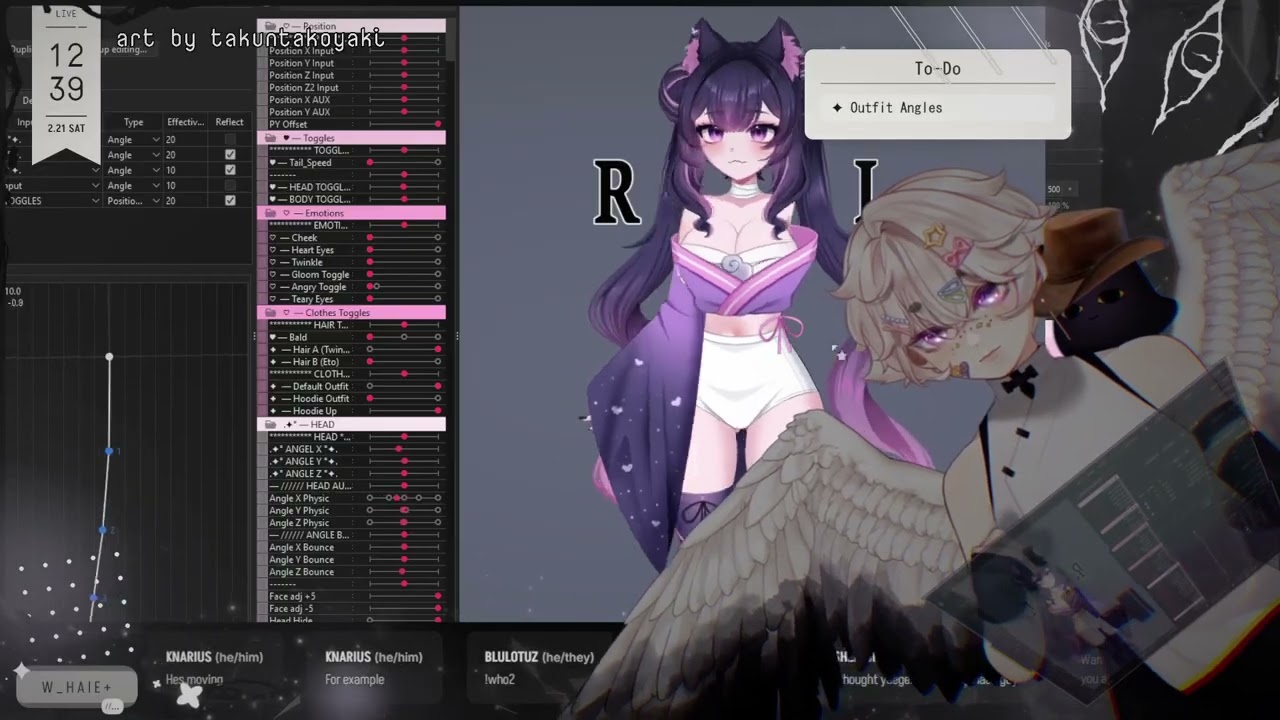Adjust the Default Outfit slider
The height and width of the screenshot is (720, 1280).
click(x=404, y=386)
